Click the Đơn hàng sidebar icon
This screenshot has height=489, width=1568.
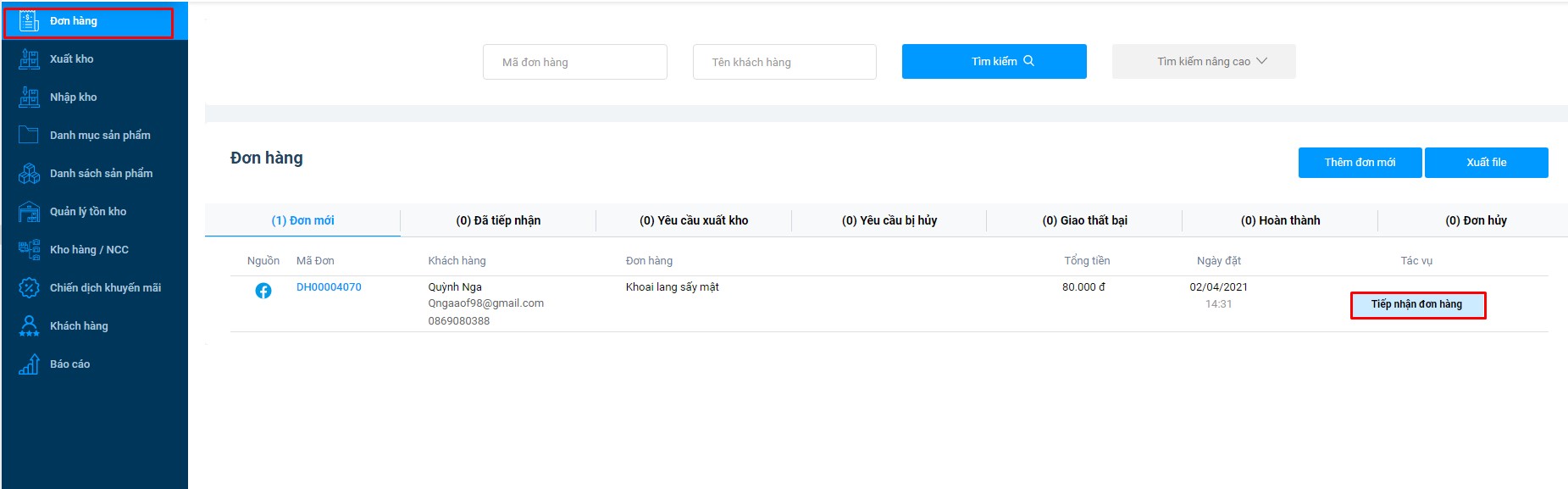(29, 21)
